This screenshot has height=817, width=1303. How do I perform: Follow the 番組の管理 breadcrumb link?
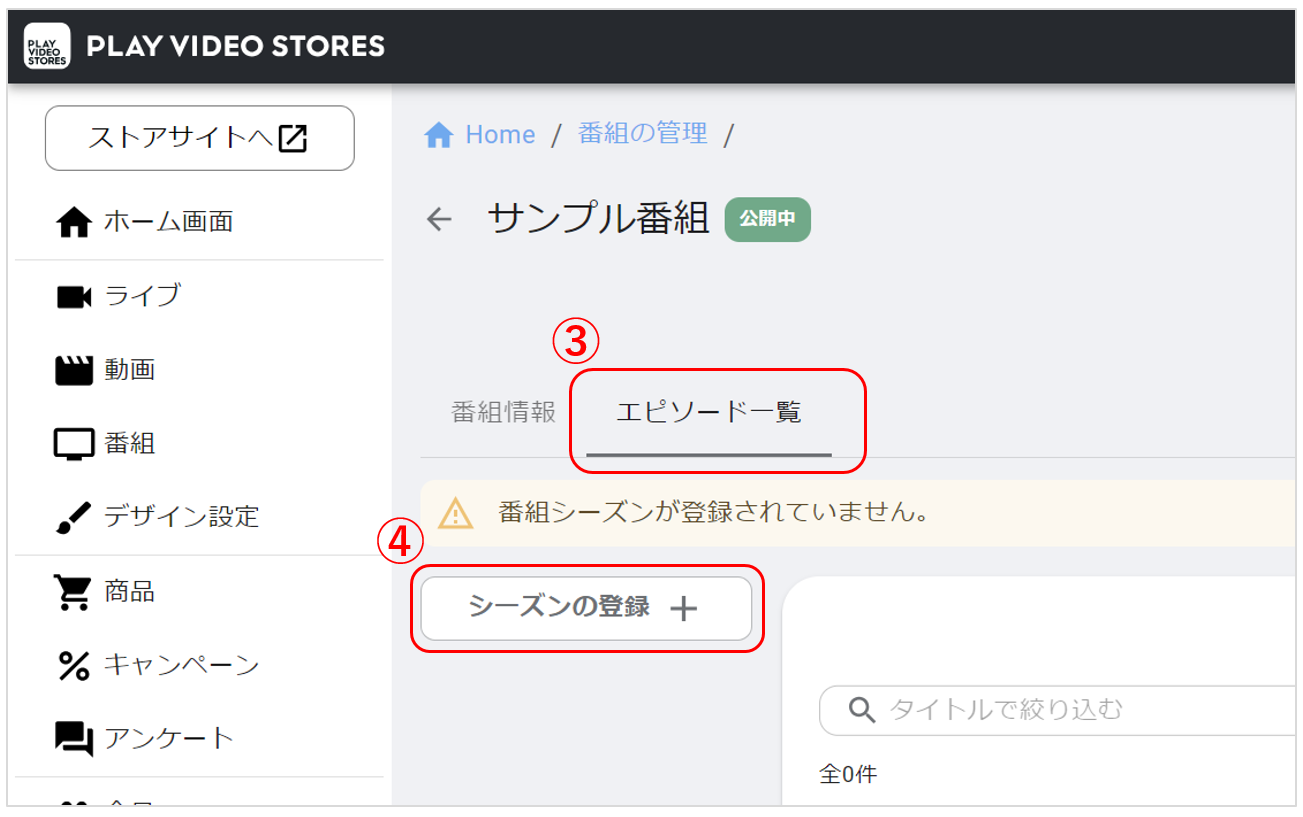tap(642, 133)
